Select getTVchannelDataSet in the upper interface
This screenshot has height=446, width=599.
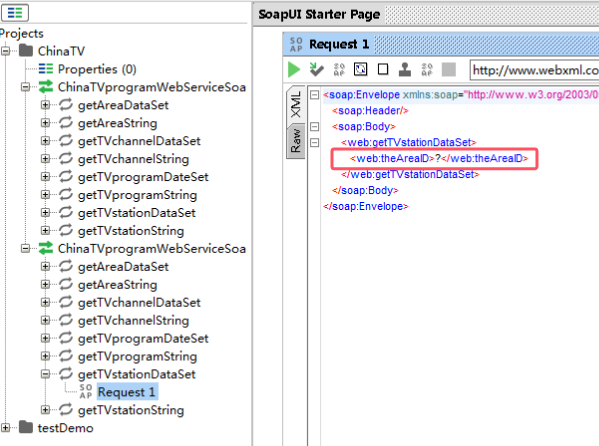click(139, 141)
